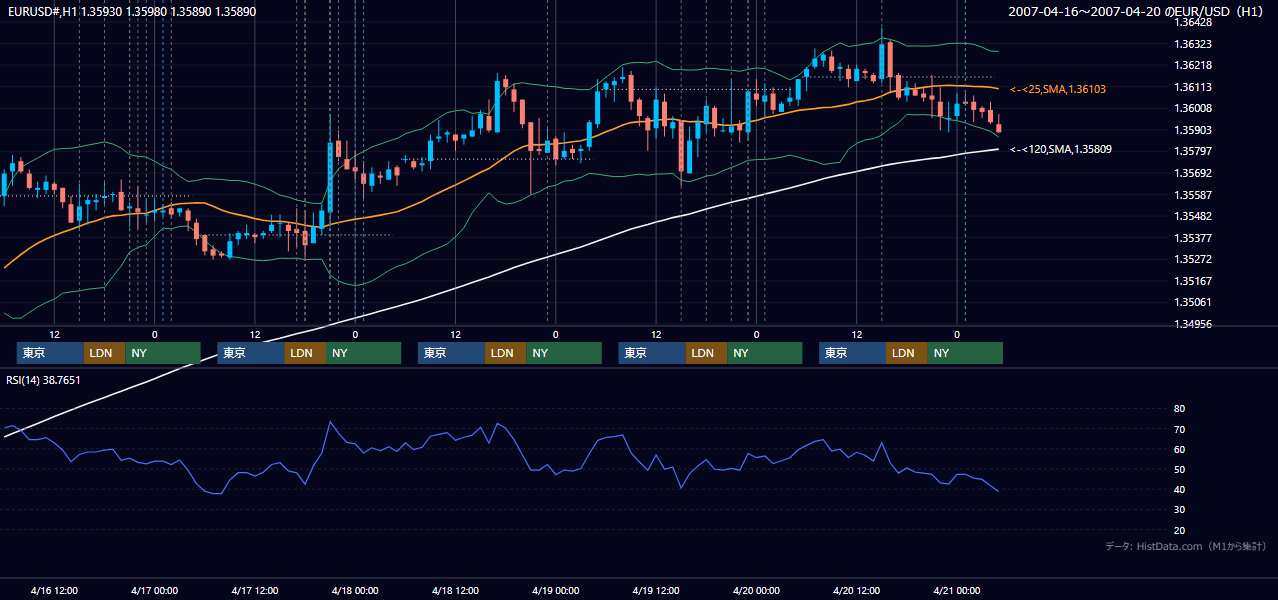Image resolution: width=1278 pixels, height=600 pixels.
Task: Click price axis label 1.35377
Action: coord(1192,238)
